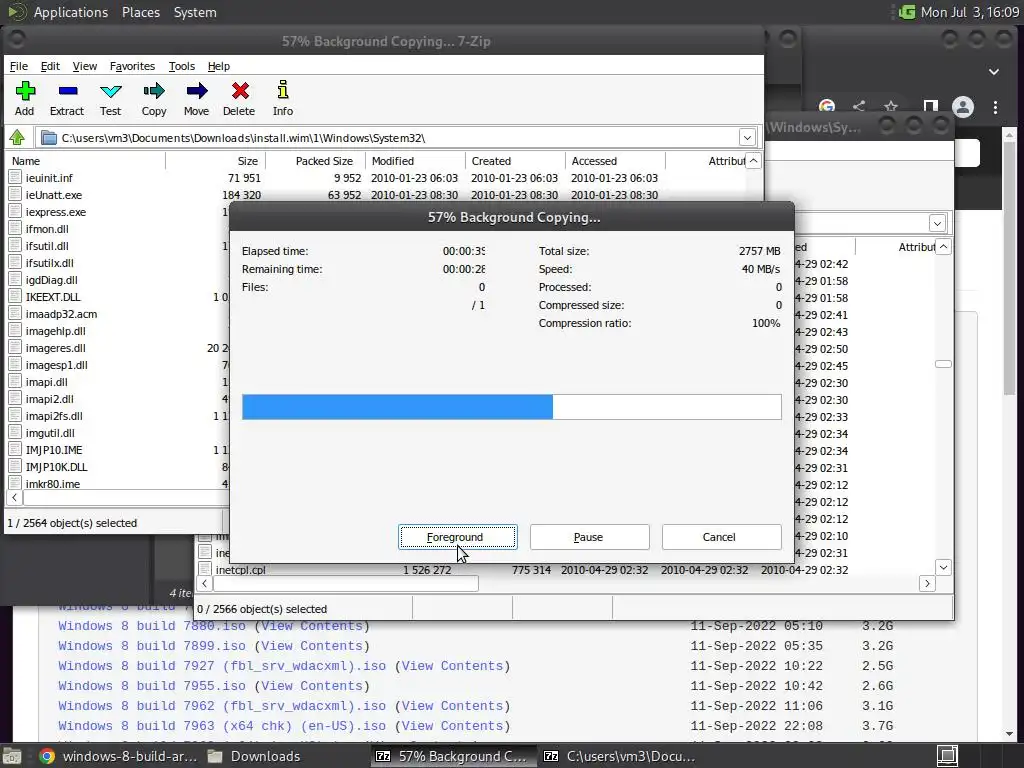This screenshot has width=1024, height=768.
Task: Sort by the Name column header
Action: coord(86,161)
